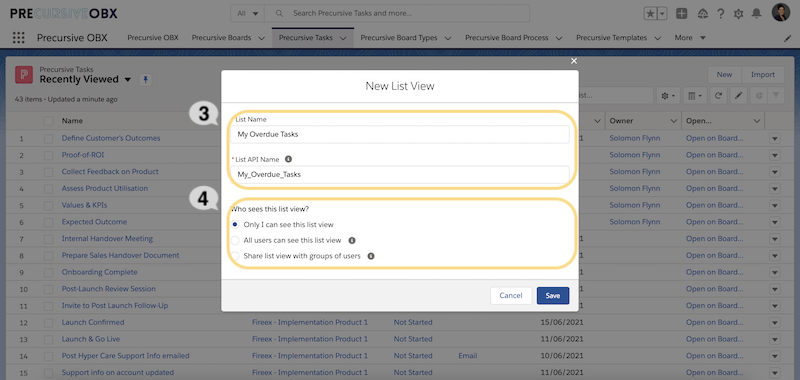Edit the List Name field
The height and width of the screenshot is (380, 800).
coord(399,135)
